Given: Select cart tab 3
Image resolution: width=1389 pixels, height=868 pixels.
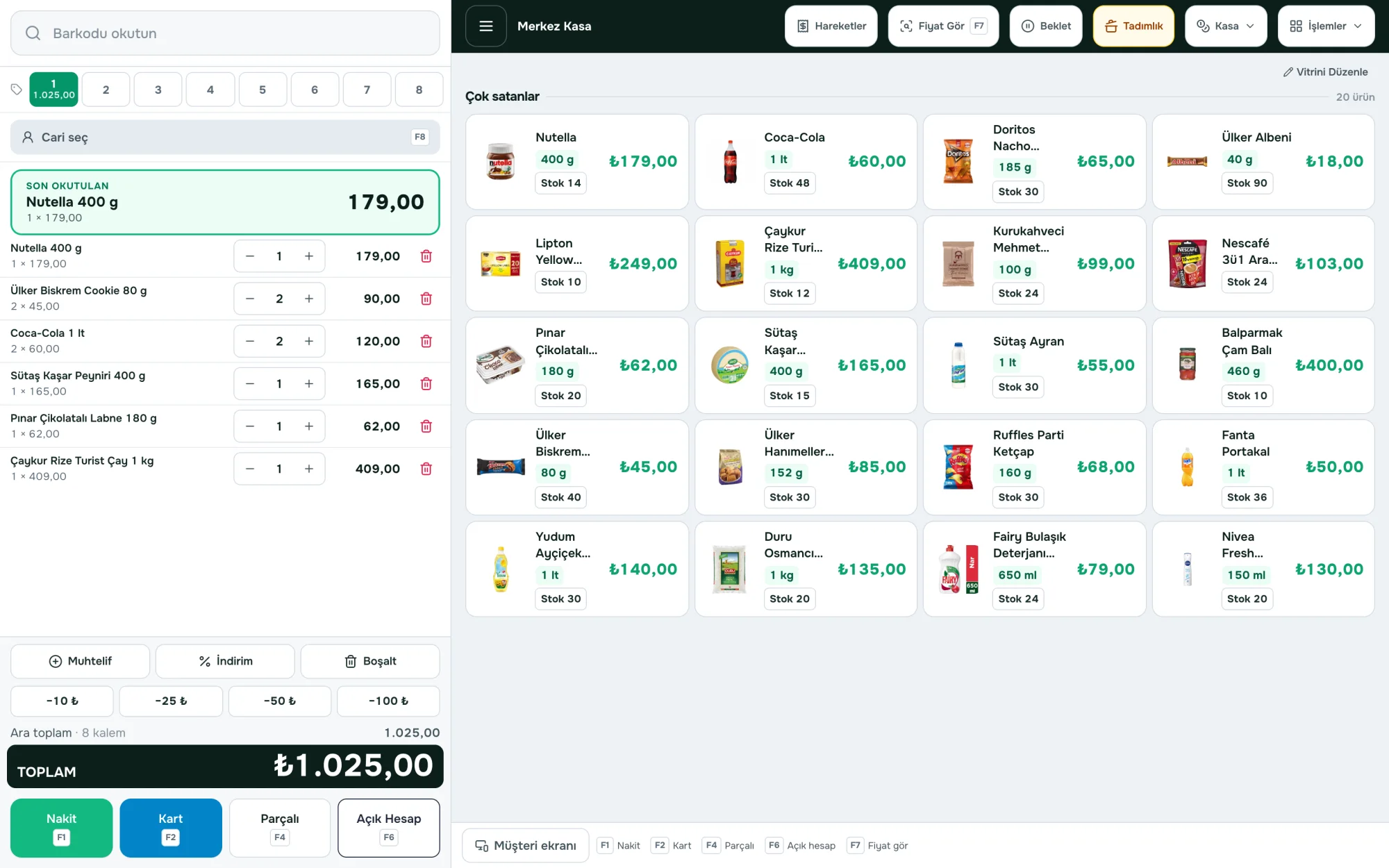Looking at the screenshot, I should pyautogui.click(x=158, y=90).
